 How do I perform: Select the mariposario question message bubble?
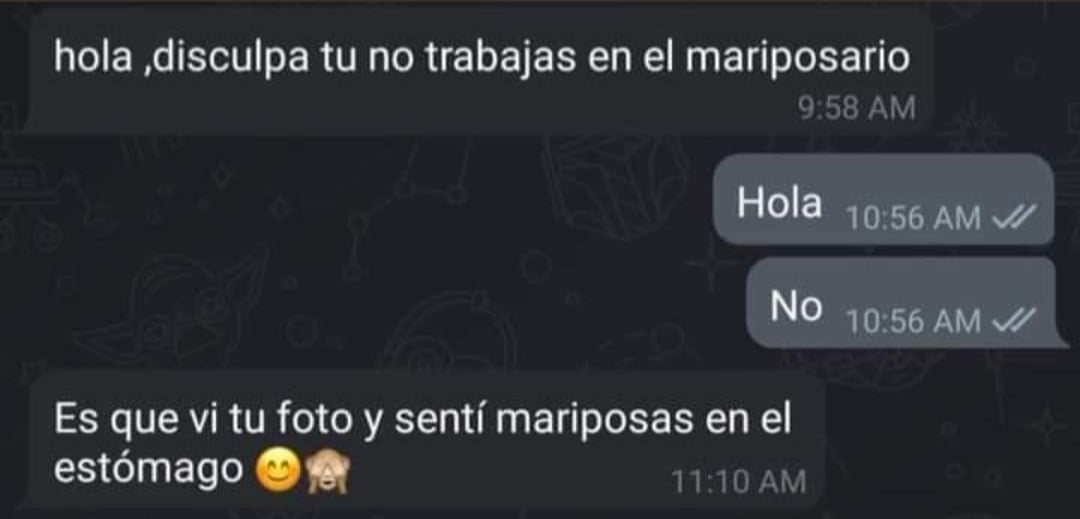[x=479, y=69]
